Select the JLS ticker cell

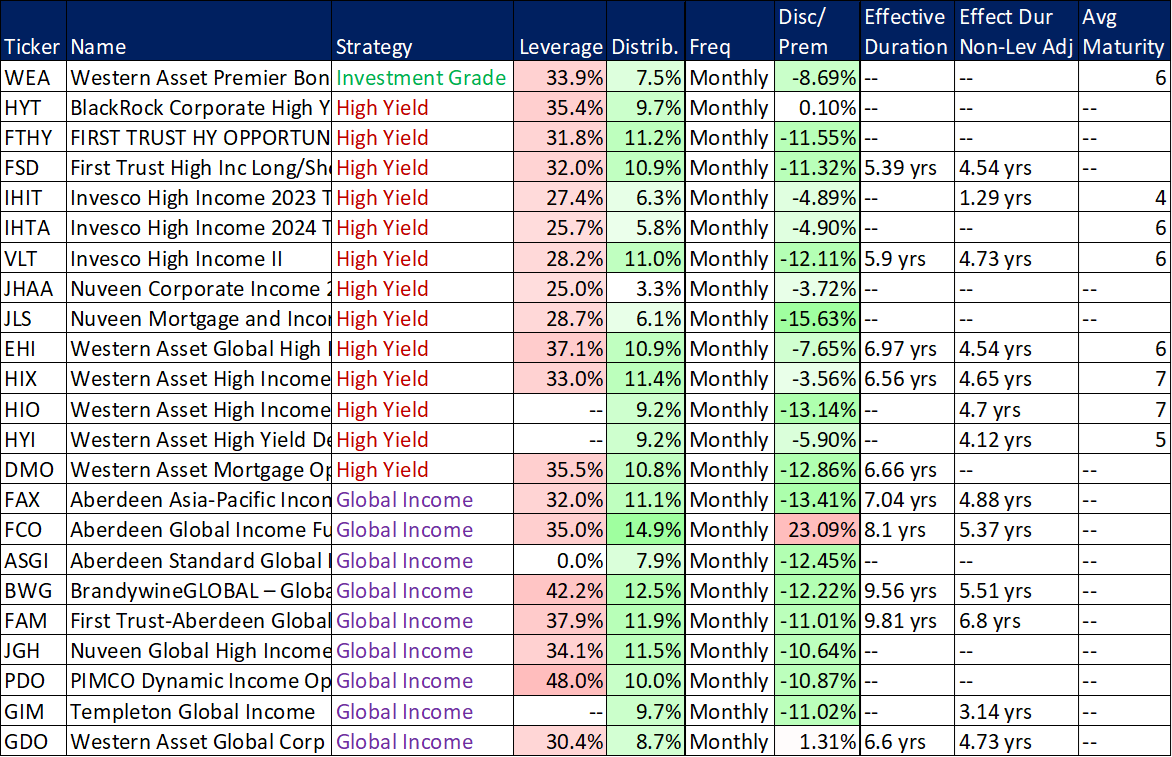(33, 318)
